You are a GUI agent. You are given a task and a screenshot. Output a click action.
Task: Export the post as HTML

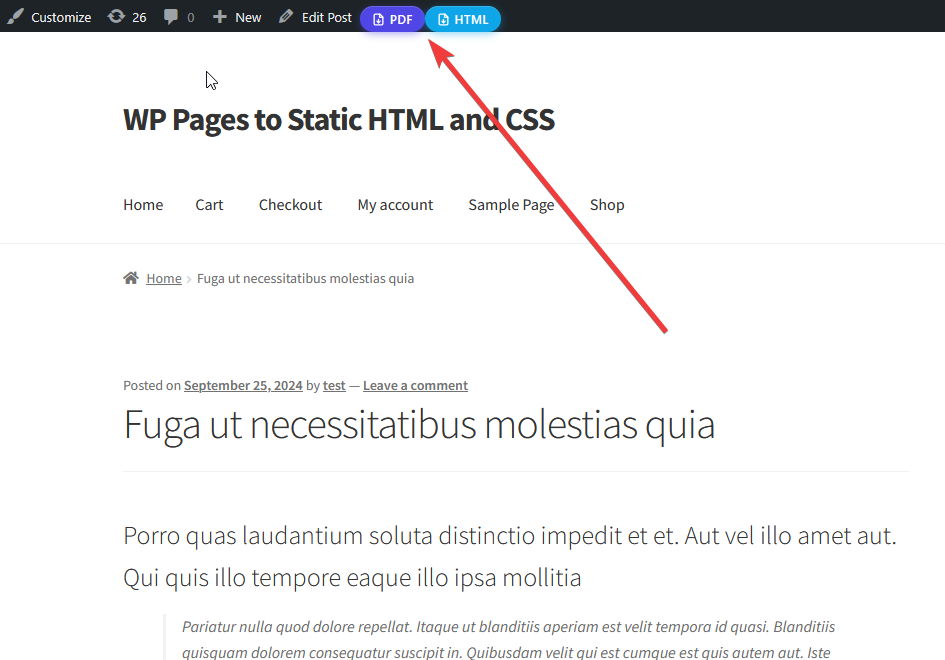point(463,18)
